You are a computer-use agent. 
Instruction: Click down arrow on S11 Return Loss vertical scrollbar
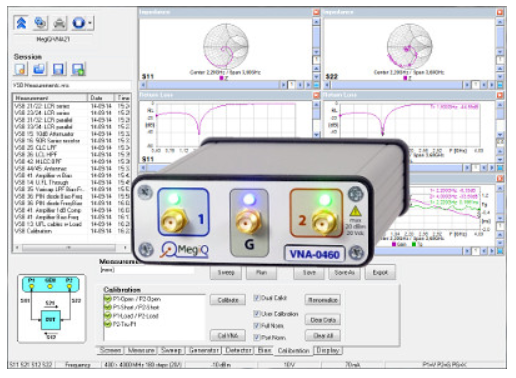pyautogui.click(x=316, y=134)
